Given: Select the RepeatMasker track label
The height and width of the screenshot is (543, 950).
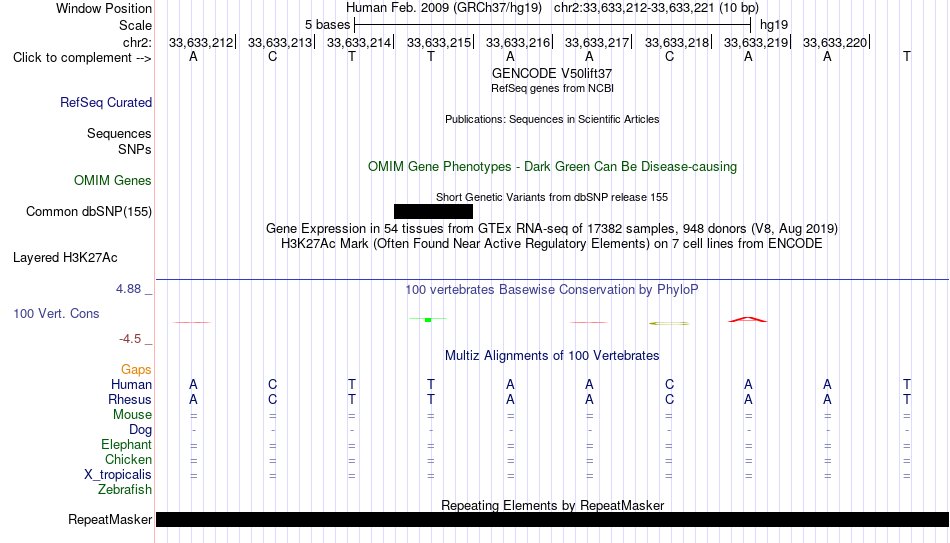Looking at the screenshot, I should (110, 519).
